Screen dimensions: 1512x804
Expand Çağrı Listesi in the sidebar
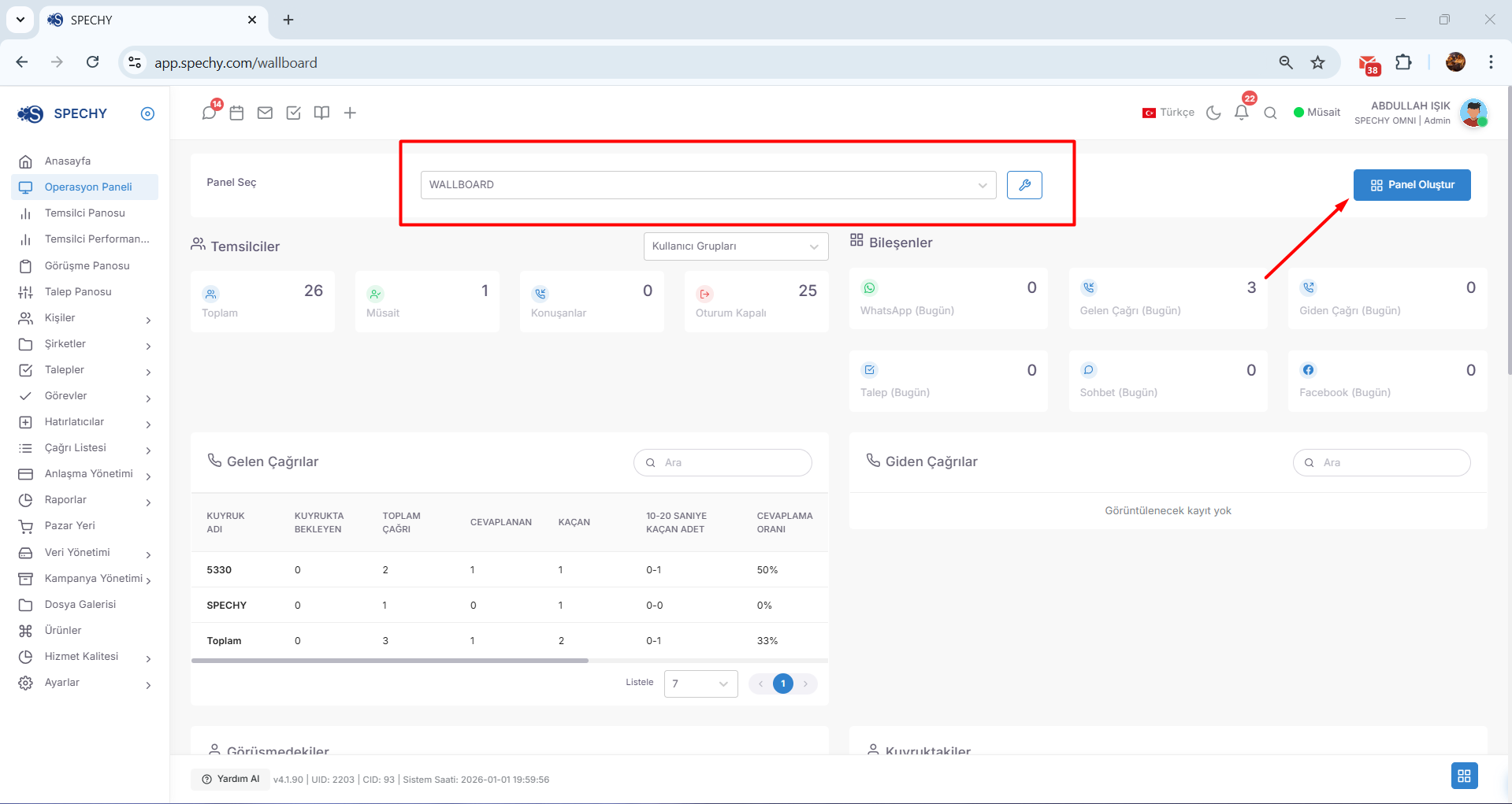tap(85, 448)
